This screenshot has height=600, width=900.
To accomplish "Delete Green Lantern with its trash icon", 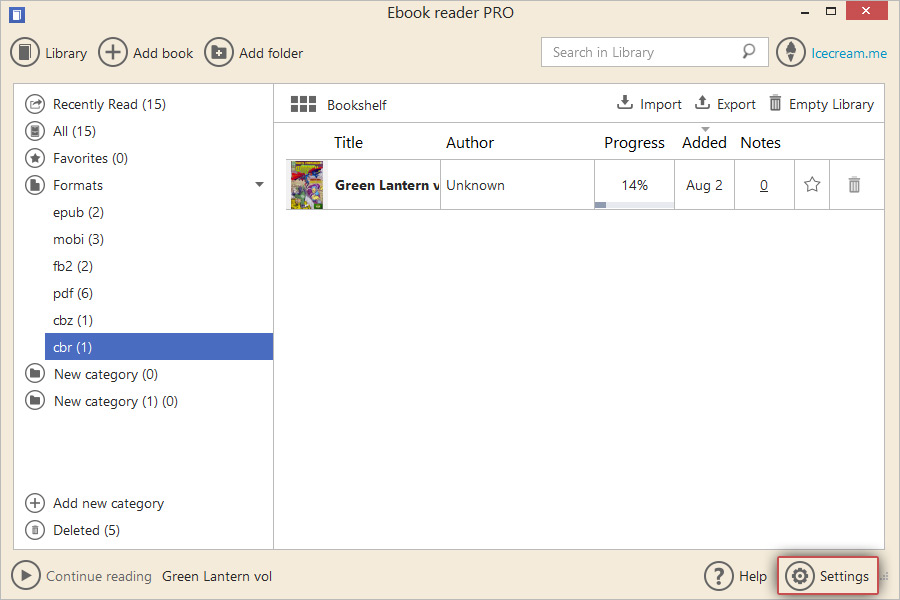I will click(x=855, y=184).
